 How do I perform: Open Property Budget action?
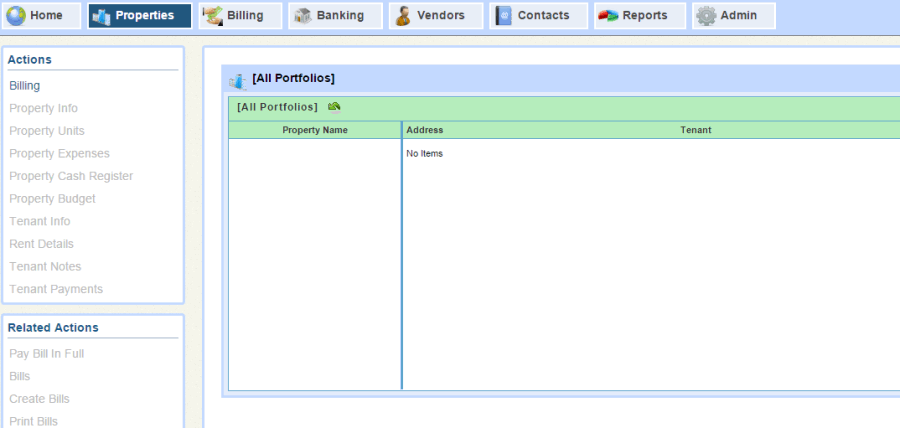point(53,199)
